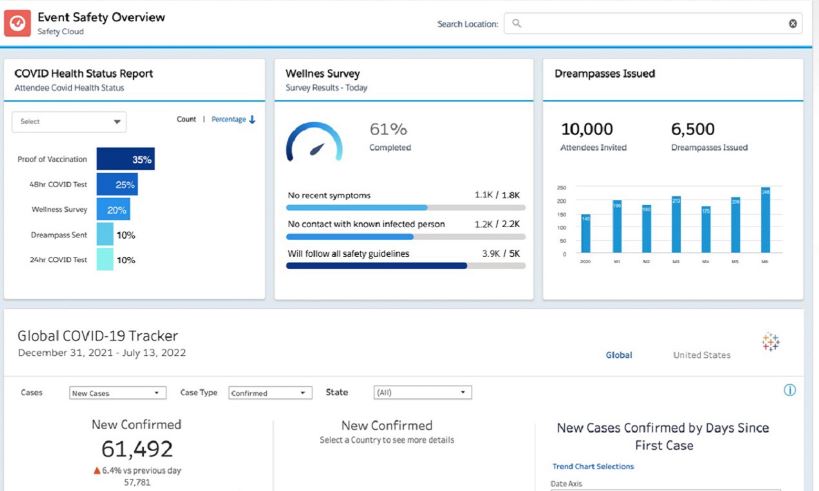
Task: Click the 3.9K / 5K value
Action: coord(500,253)
